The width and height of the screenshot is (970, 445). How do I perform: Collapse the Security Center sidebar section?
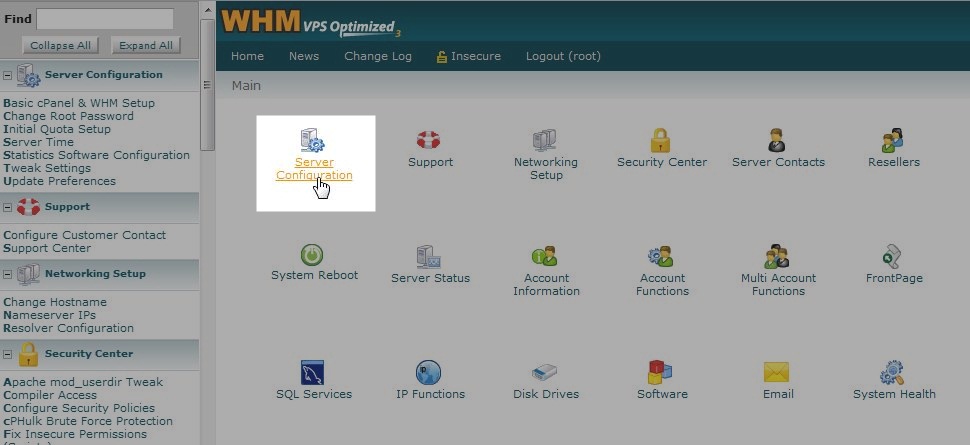pyautogui.click(x=7, y=355)
